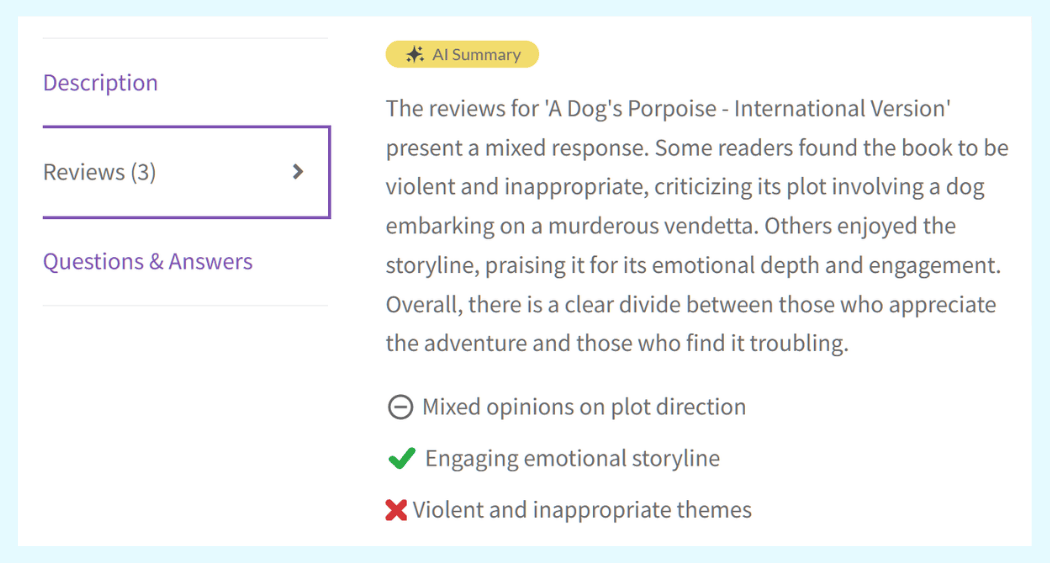1050x563 pixels.
Task: Select 'Engaging emotional storyline' highlight
Action: [x=572, y=459]
